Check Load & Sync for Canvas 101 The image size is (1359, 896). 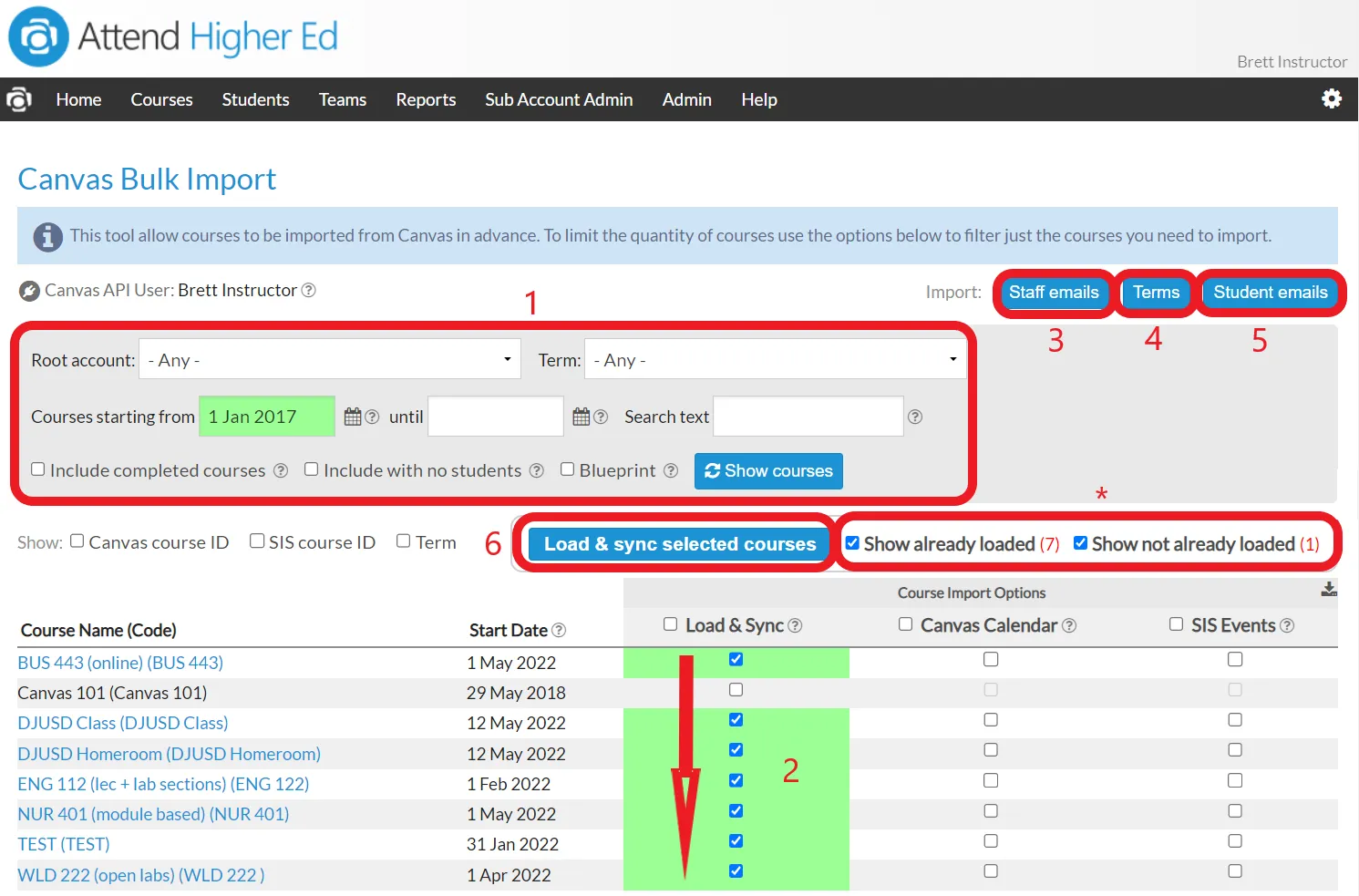(736, 690)
